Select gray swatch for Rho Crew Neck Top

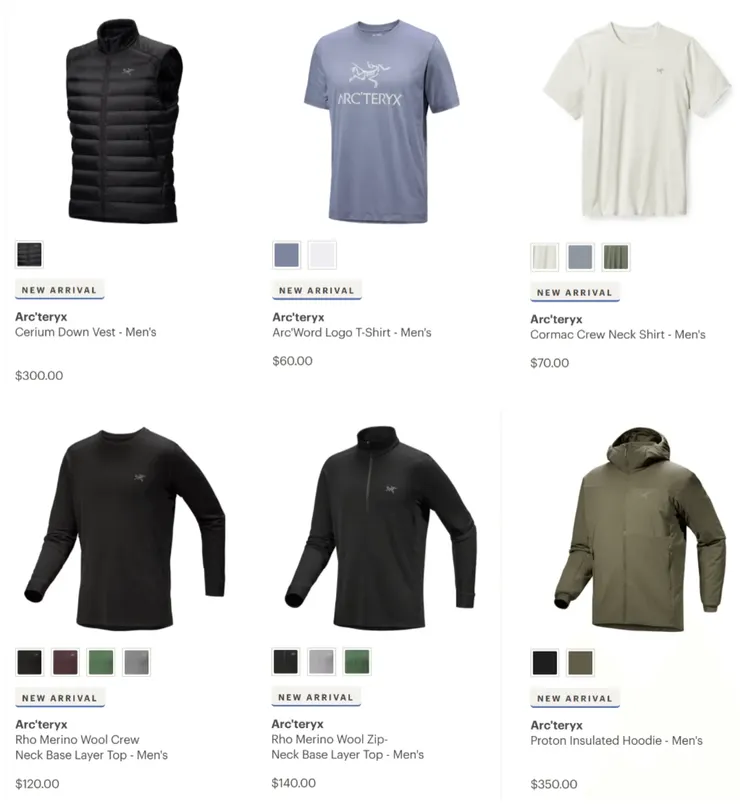136,662
